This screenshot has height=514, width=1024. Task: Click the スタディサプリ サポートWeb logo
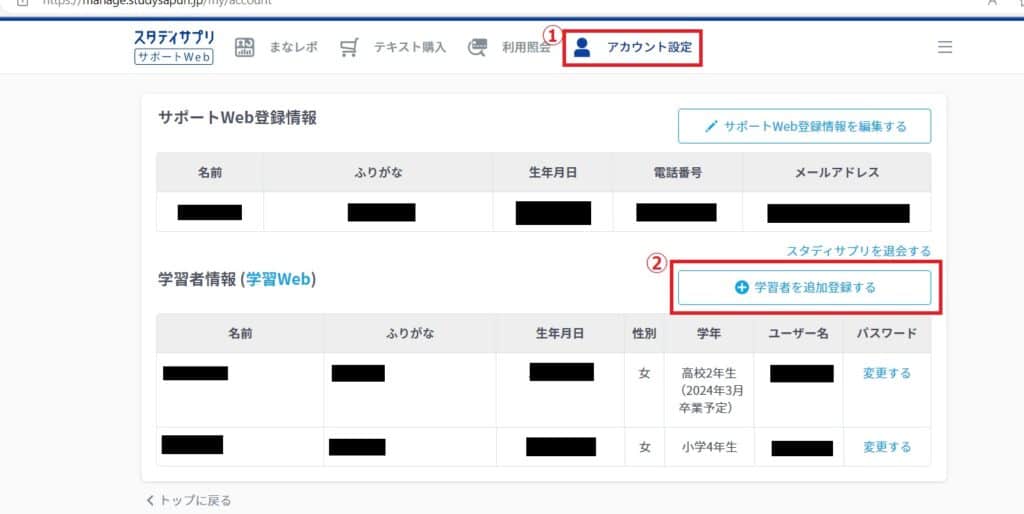point(173,47)
